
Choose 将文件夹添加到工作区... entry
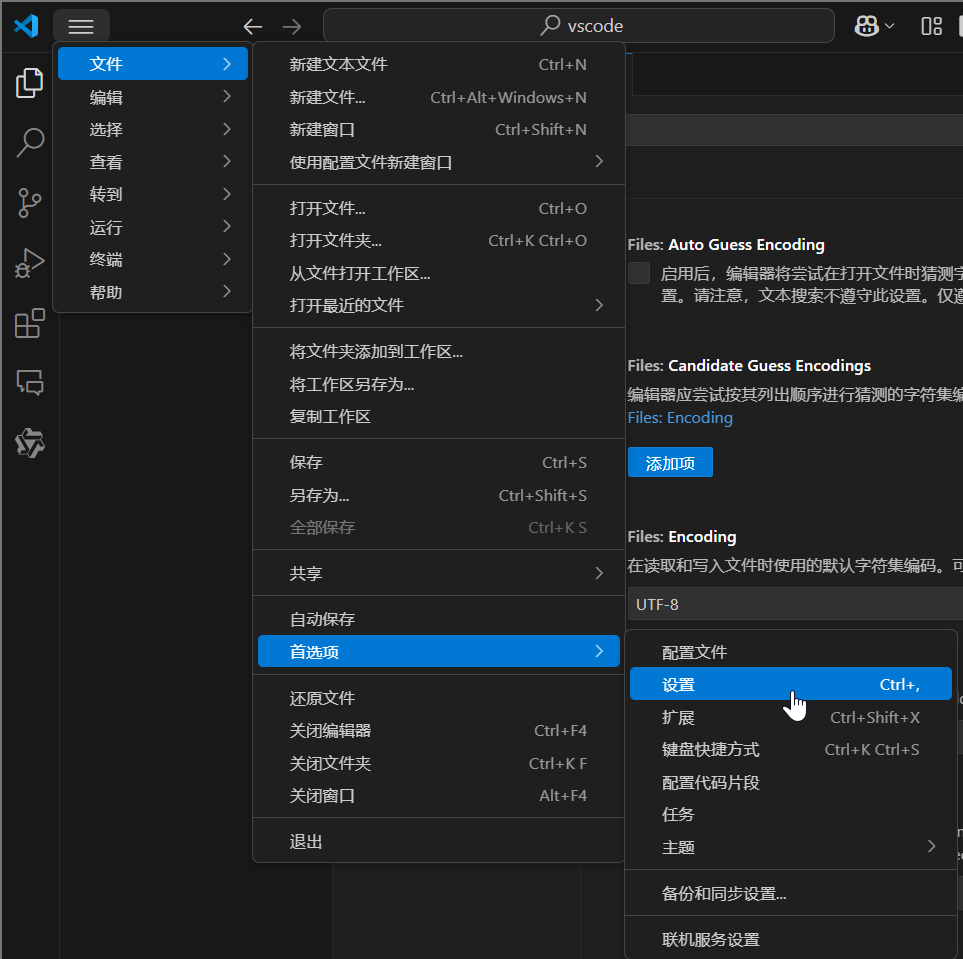click(439, 351)
